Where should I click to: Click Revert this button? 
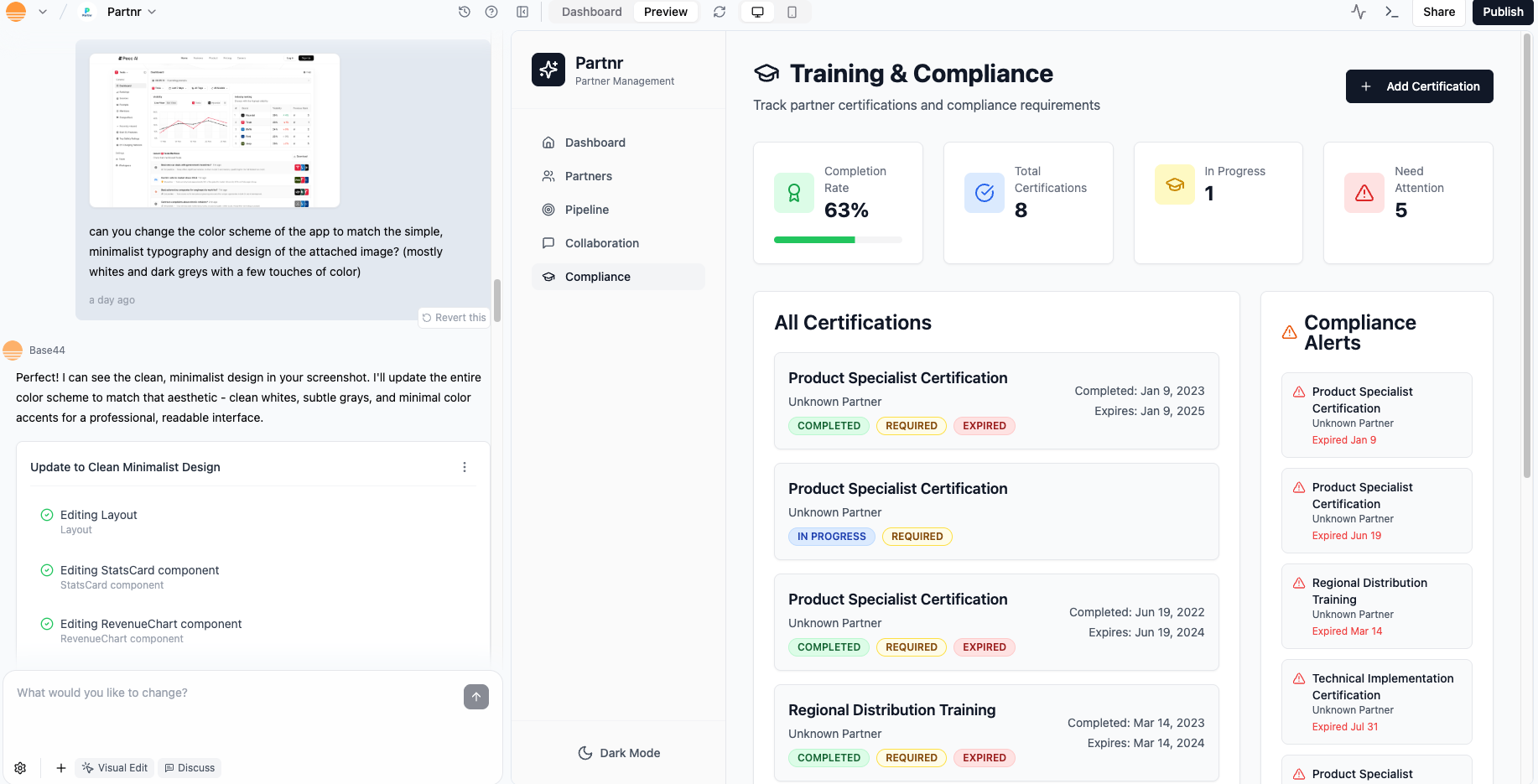(x=454, y=318)
